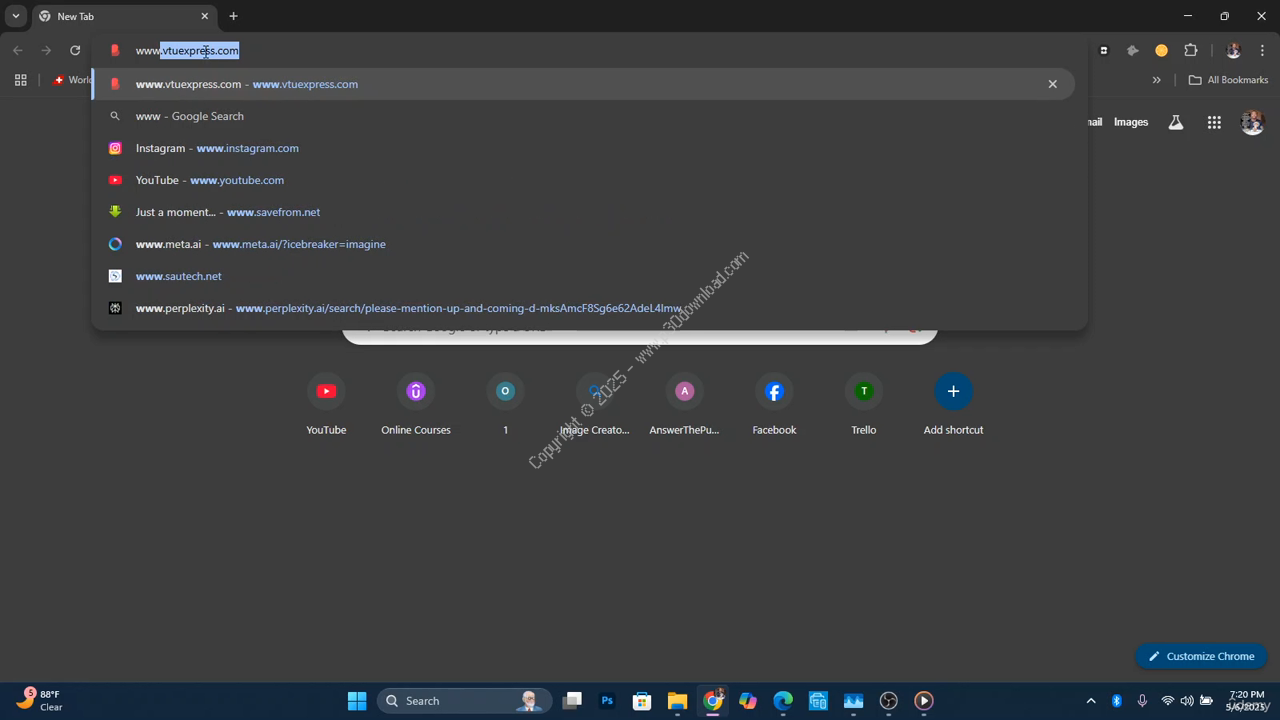
Task: Open the shortcut labeled 1
Action: click(505, 404)
